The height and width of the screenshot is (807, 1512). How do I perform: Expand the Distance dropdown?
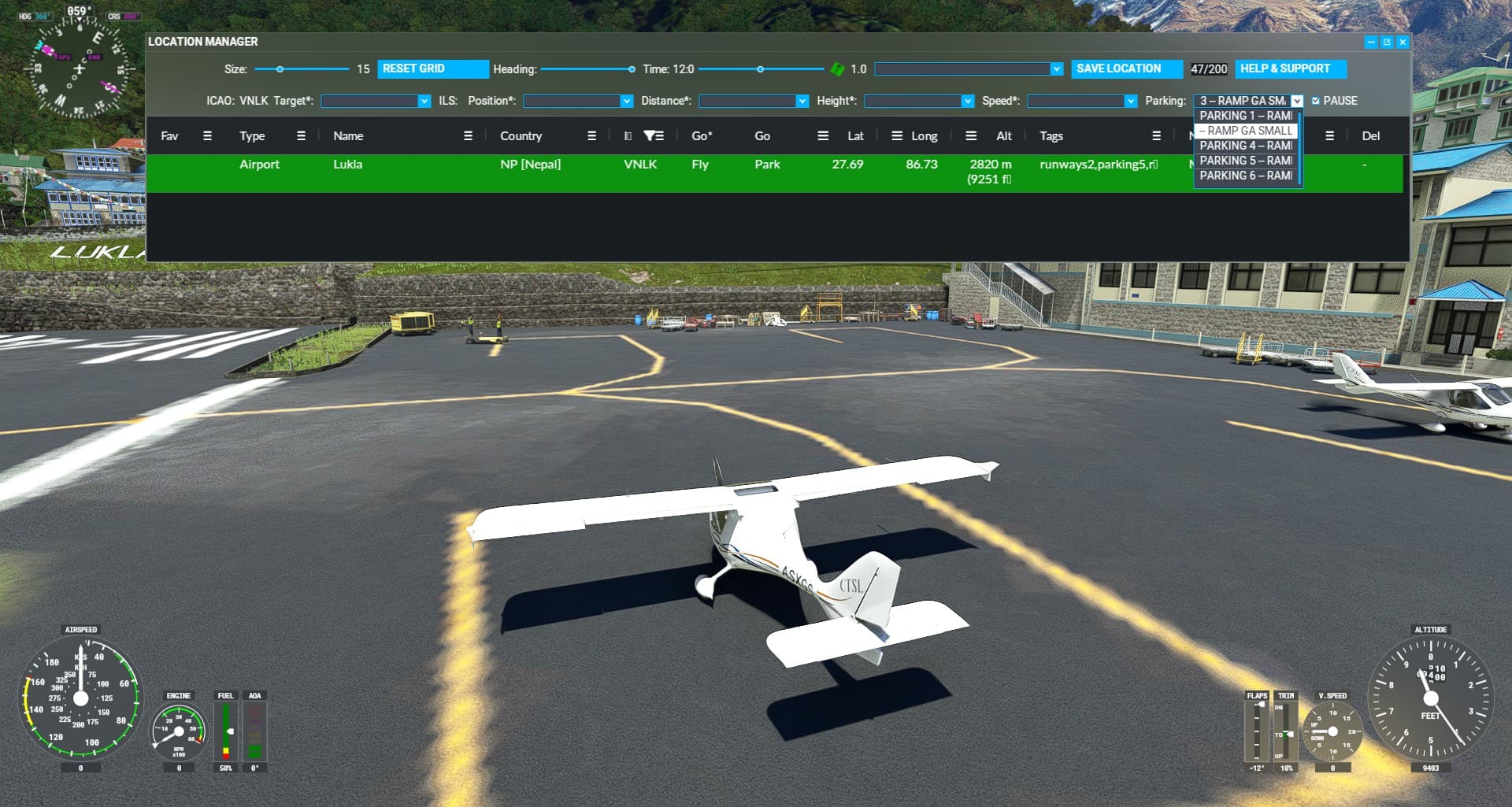(802, 101)
